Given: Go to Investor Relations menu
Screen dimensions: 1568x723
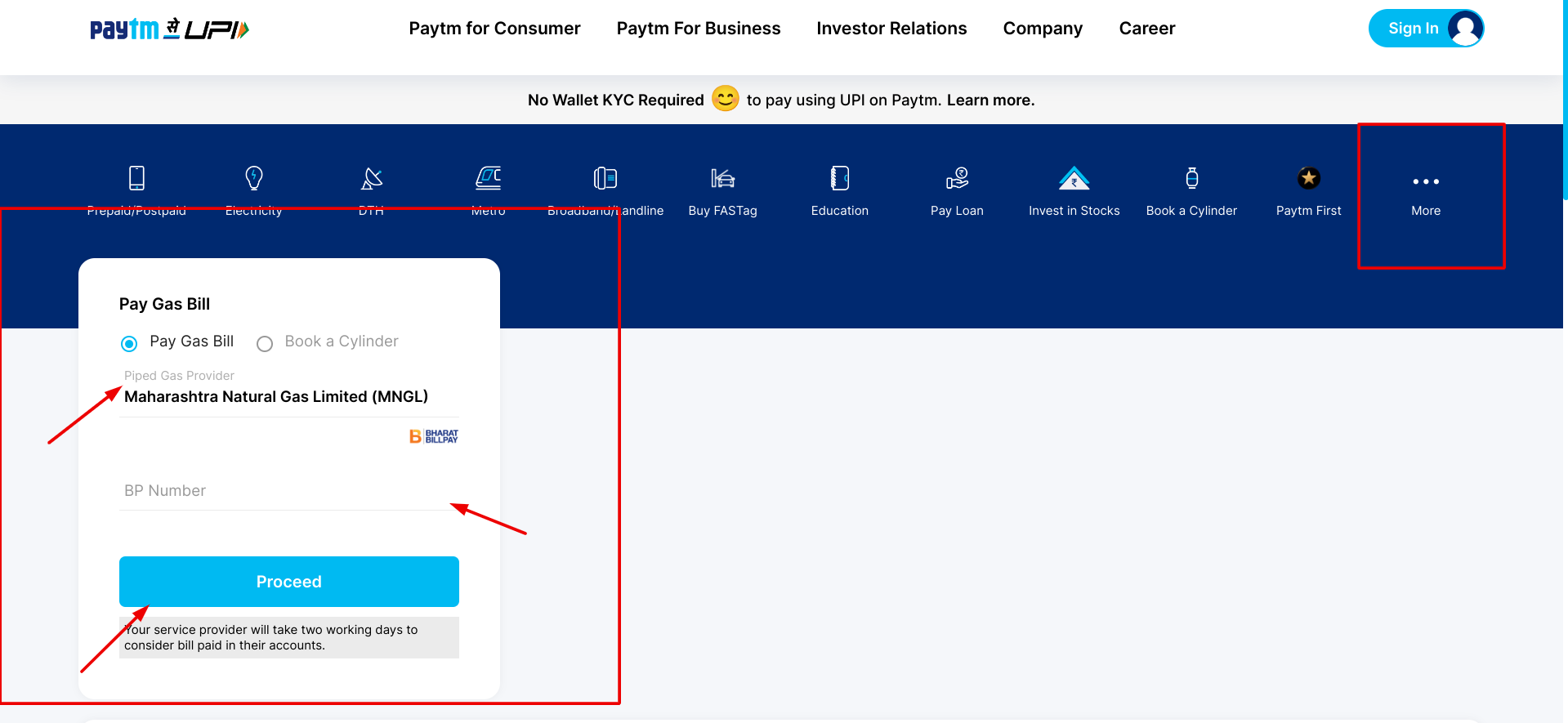Looking at the screenshot, I should 891,29.
